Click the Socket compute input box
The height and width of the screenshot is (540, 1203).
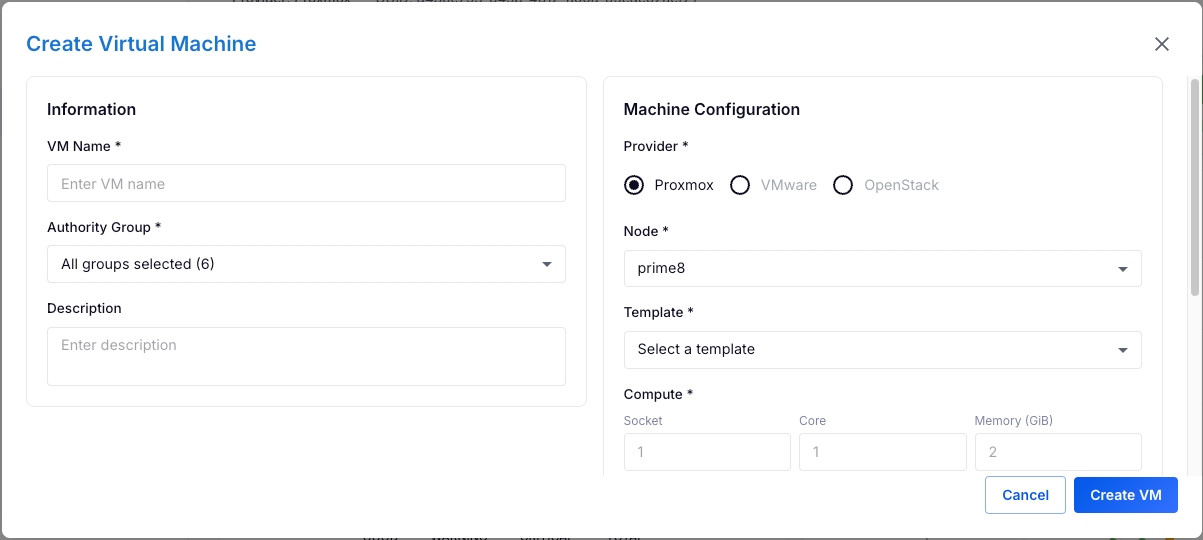click(707, 452)
